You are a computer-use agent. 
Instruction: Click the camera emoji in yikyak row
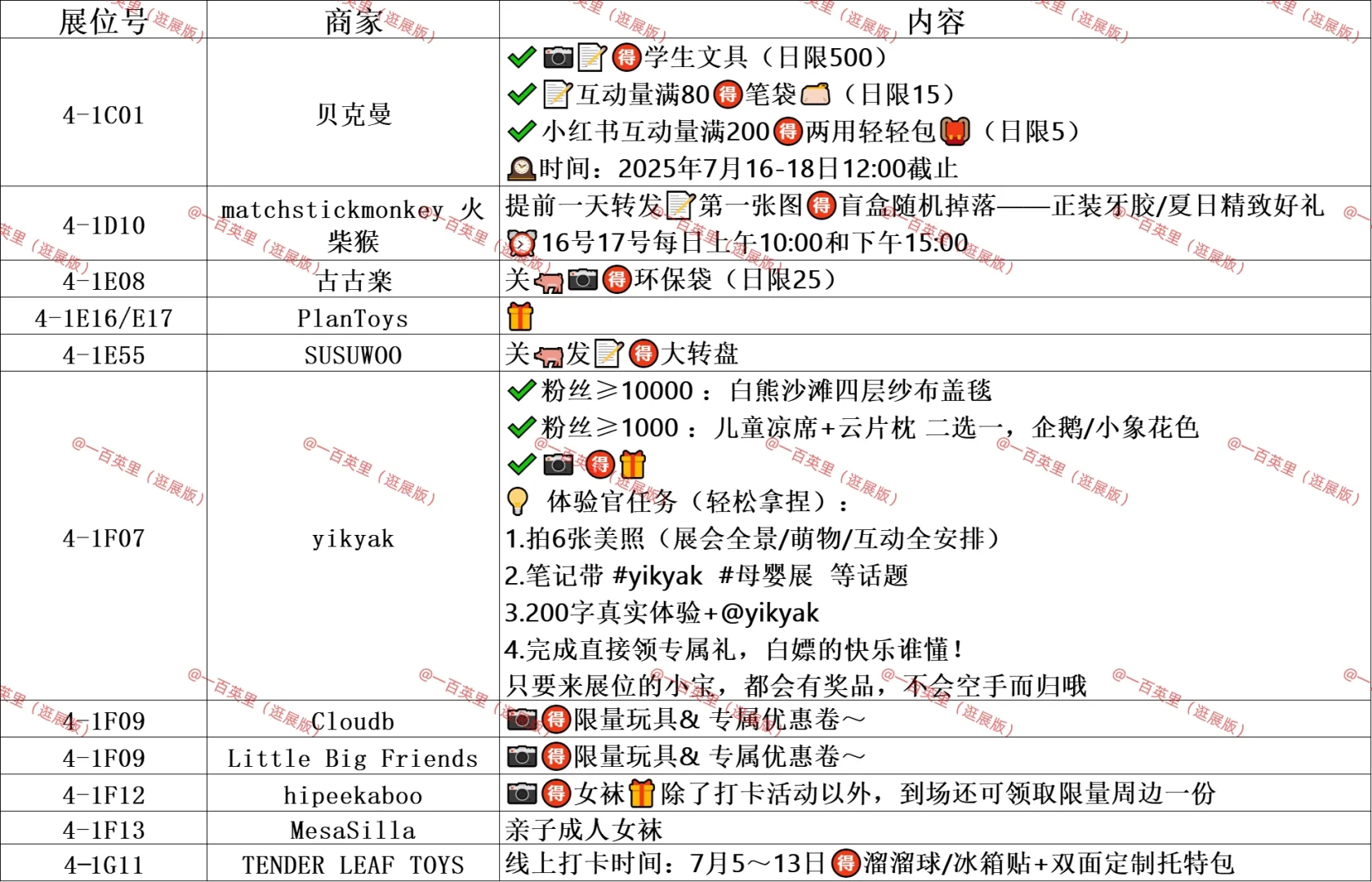click(x=559, y=465)
